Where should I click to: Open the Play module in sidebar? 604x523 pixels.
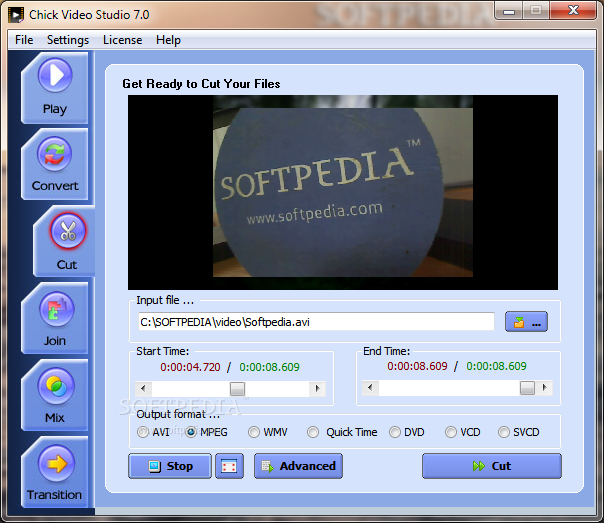55,88
